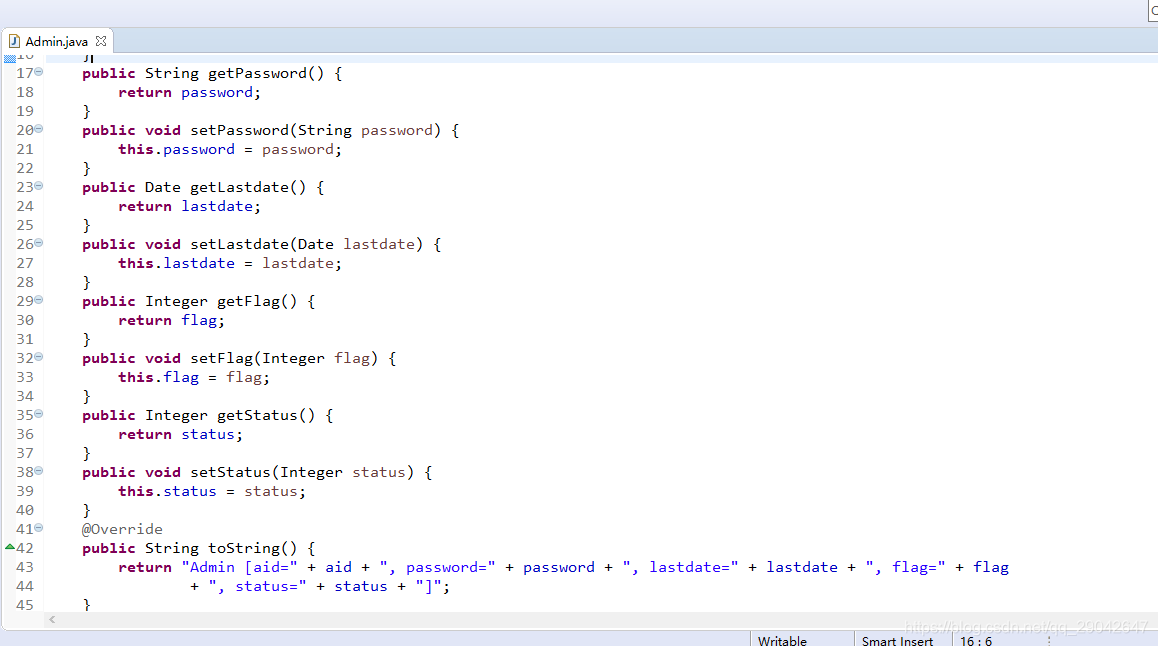The width and height of the screenshot is (1158, 646).
Task: Click the Java file icon on Admin.java tab
Action: point(14,41)
